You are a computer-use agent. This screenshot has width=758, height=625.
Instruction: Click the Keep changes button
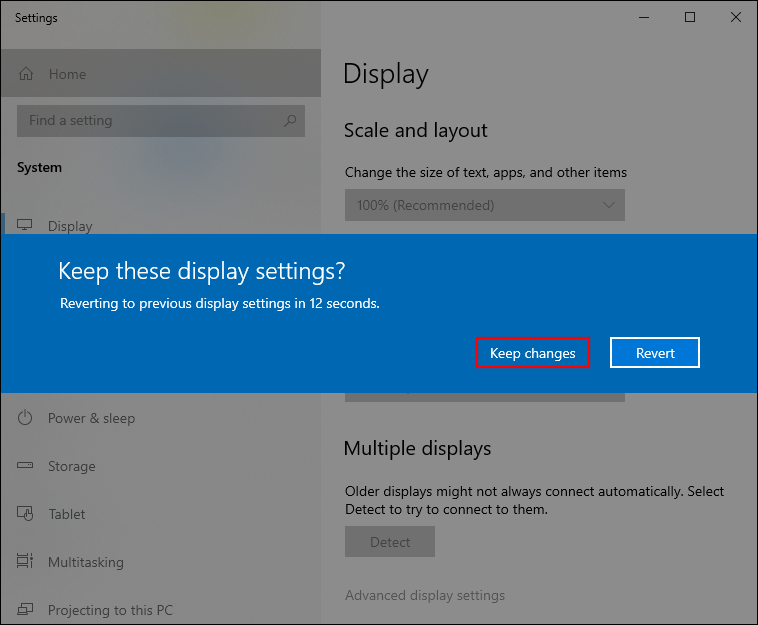coord(532,353)
